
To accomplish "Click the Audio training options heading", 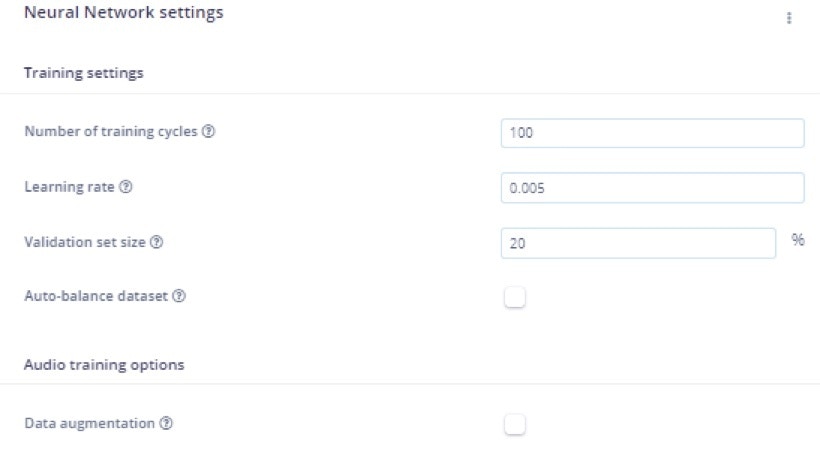I will tap(104, 365).
